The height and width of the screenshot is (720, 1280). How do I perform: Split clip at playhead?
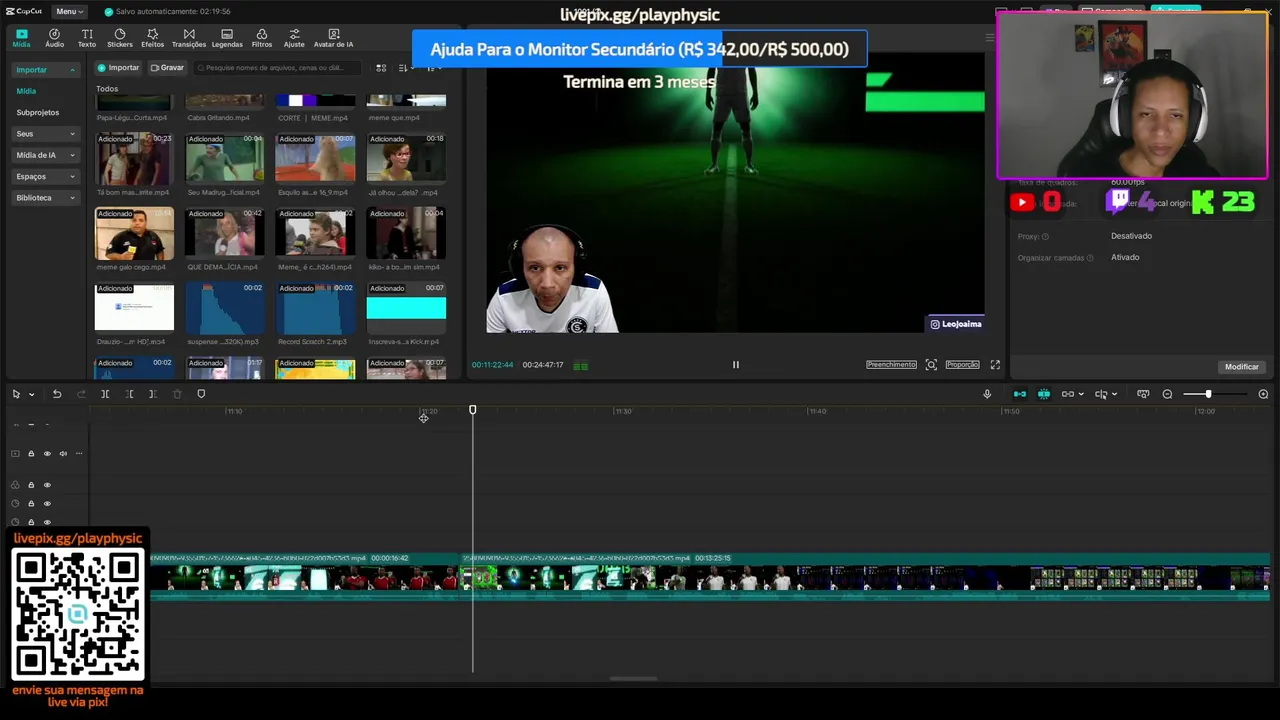click(105, 394)
